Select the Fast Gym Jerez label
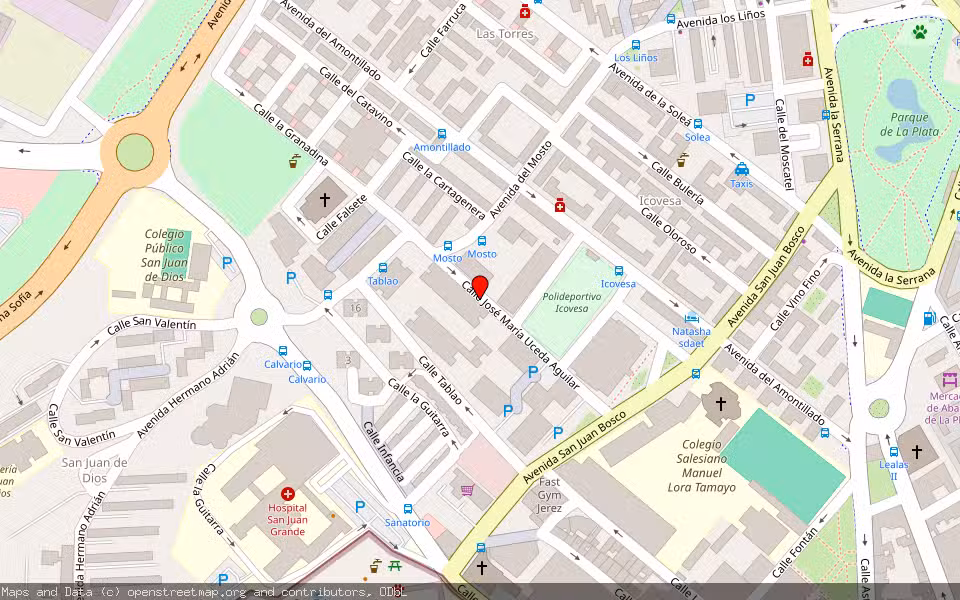 pyautogui.click(x=549, y=495)
